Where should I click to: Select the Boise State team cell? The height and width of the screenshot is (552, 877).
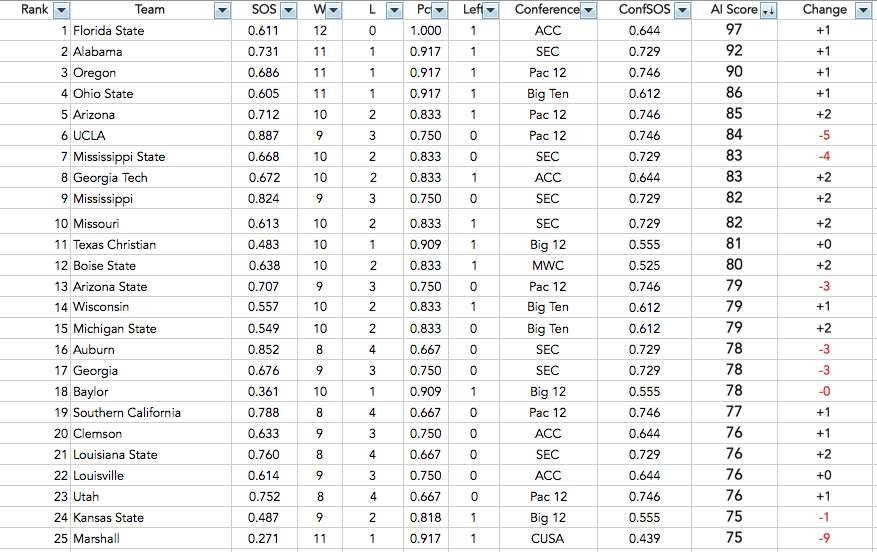click(x=151, y=265)
